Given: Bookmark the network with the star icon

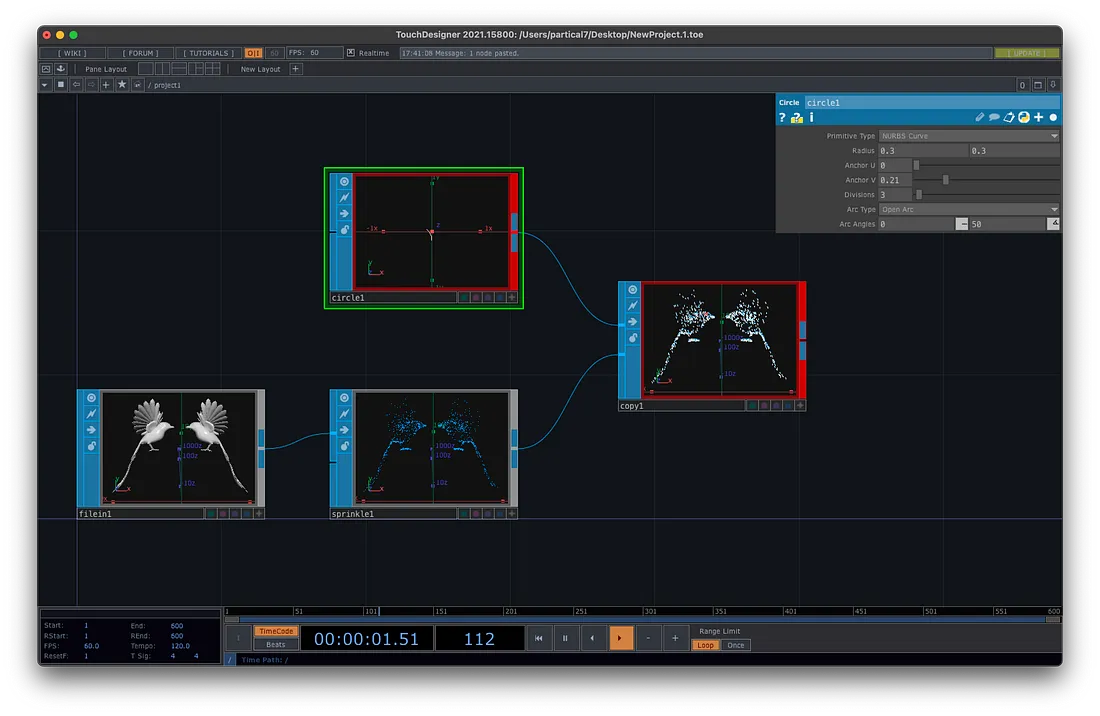Looking at the screenshot, I should (122, 85).
